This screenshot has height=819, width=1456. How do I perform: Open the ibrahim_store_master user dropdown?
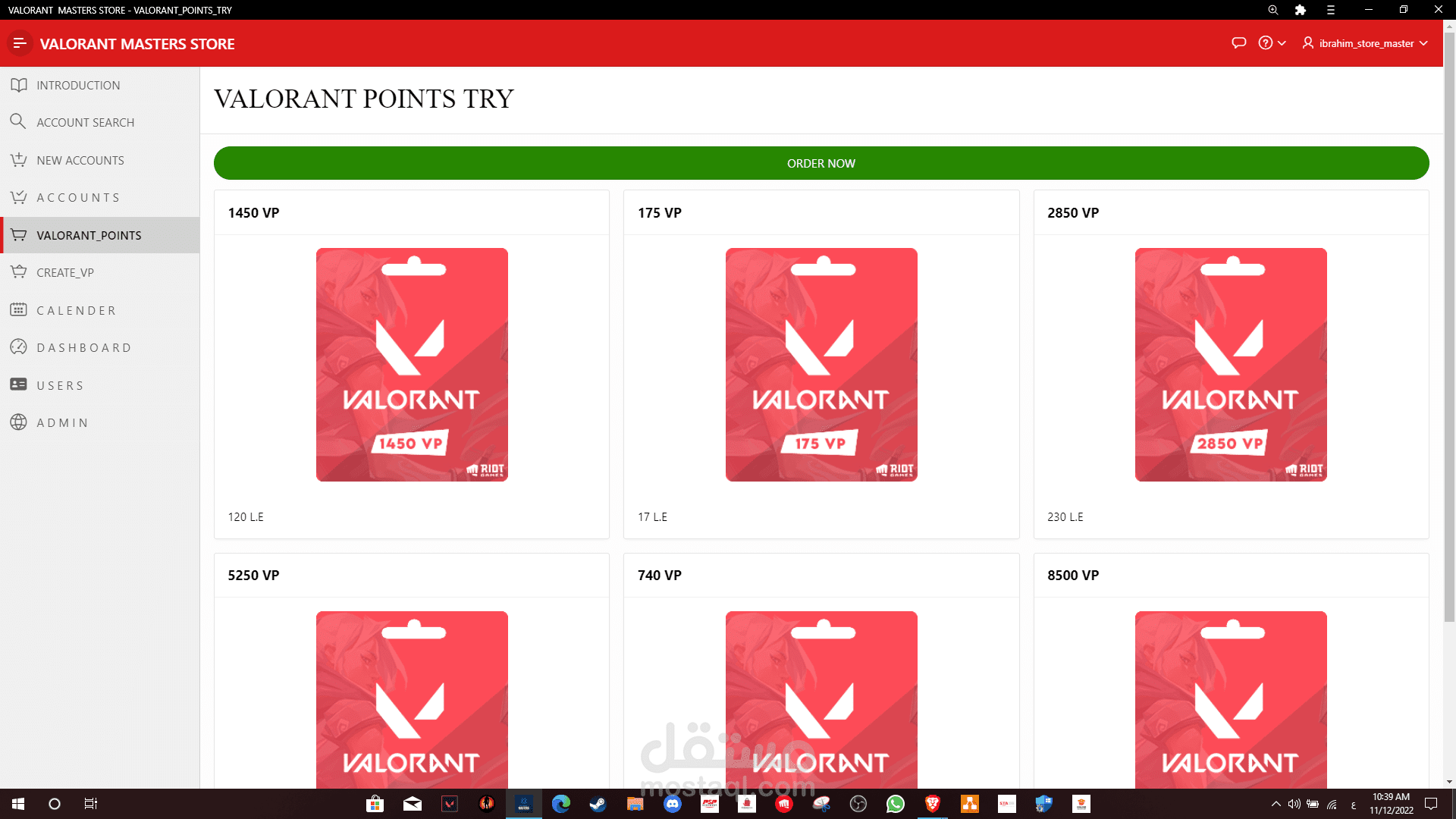(x=1365, y=43)
